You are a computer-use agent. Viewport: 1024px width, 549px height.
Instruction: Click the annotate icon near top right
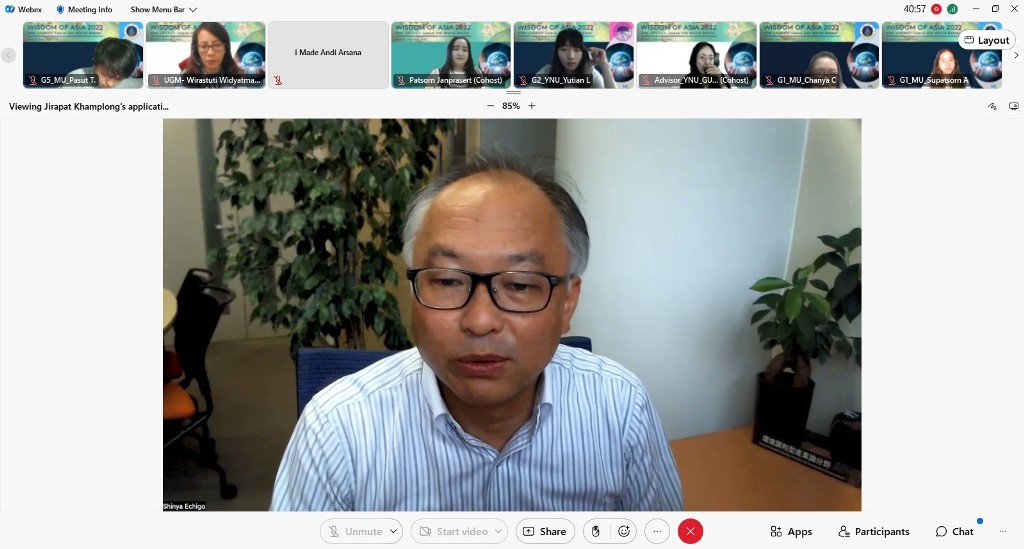tap(992, 106)
